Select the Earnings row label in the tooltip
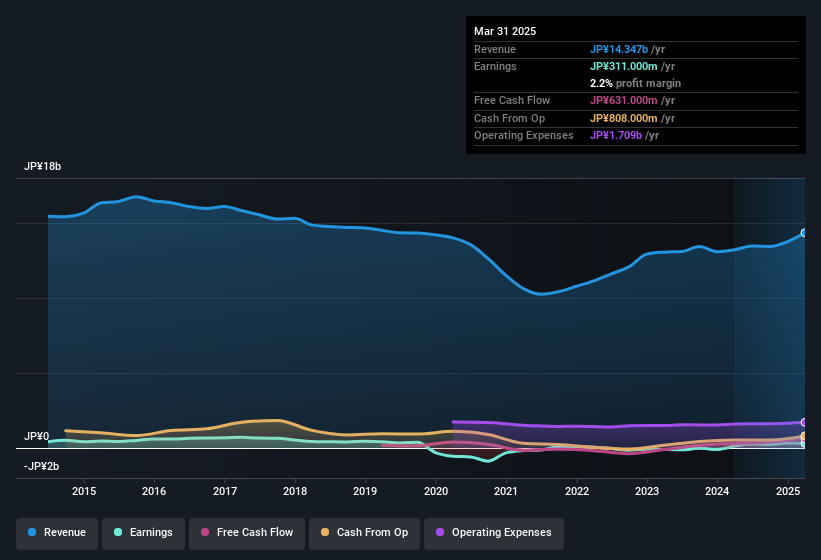This screenshot has width=821, height=560. (x=495, y=66)
